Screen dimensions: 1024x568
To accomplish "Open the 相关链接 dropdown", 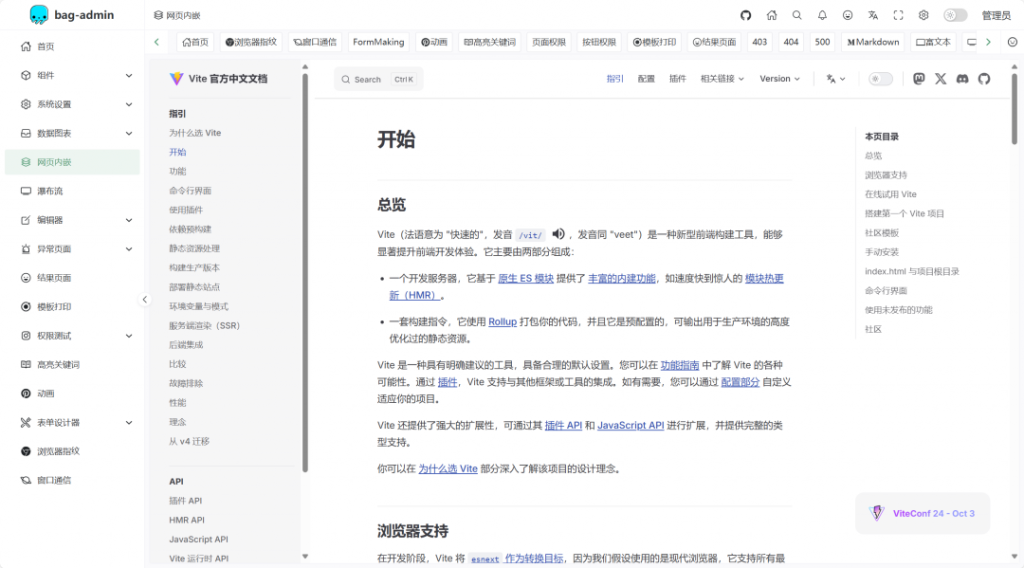I will pos(722,79).
